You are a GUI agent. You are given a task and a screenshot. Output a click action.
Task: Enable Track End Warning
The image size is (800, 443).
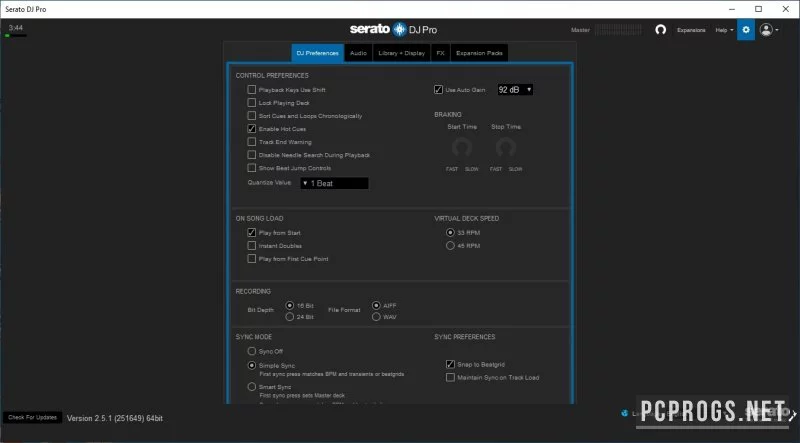(x=252, y=142)
